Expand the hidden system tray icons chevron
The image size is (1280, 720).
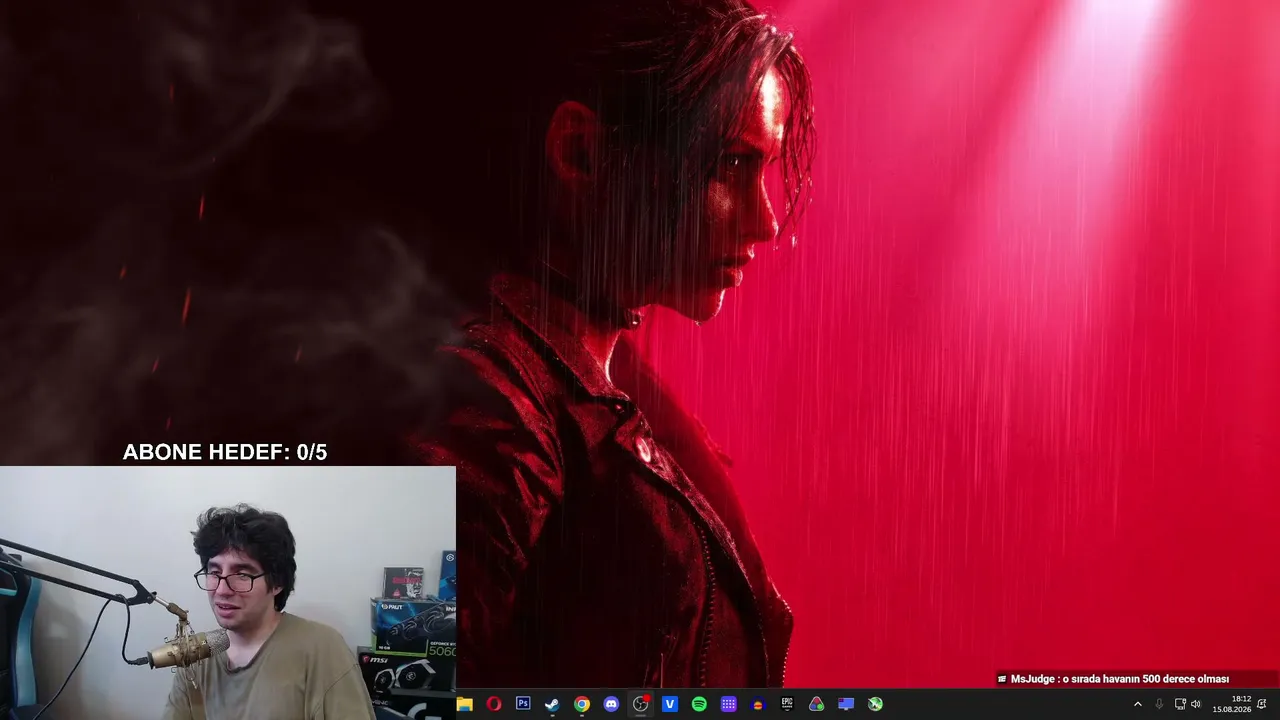coord(1138,704)
